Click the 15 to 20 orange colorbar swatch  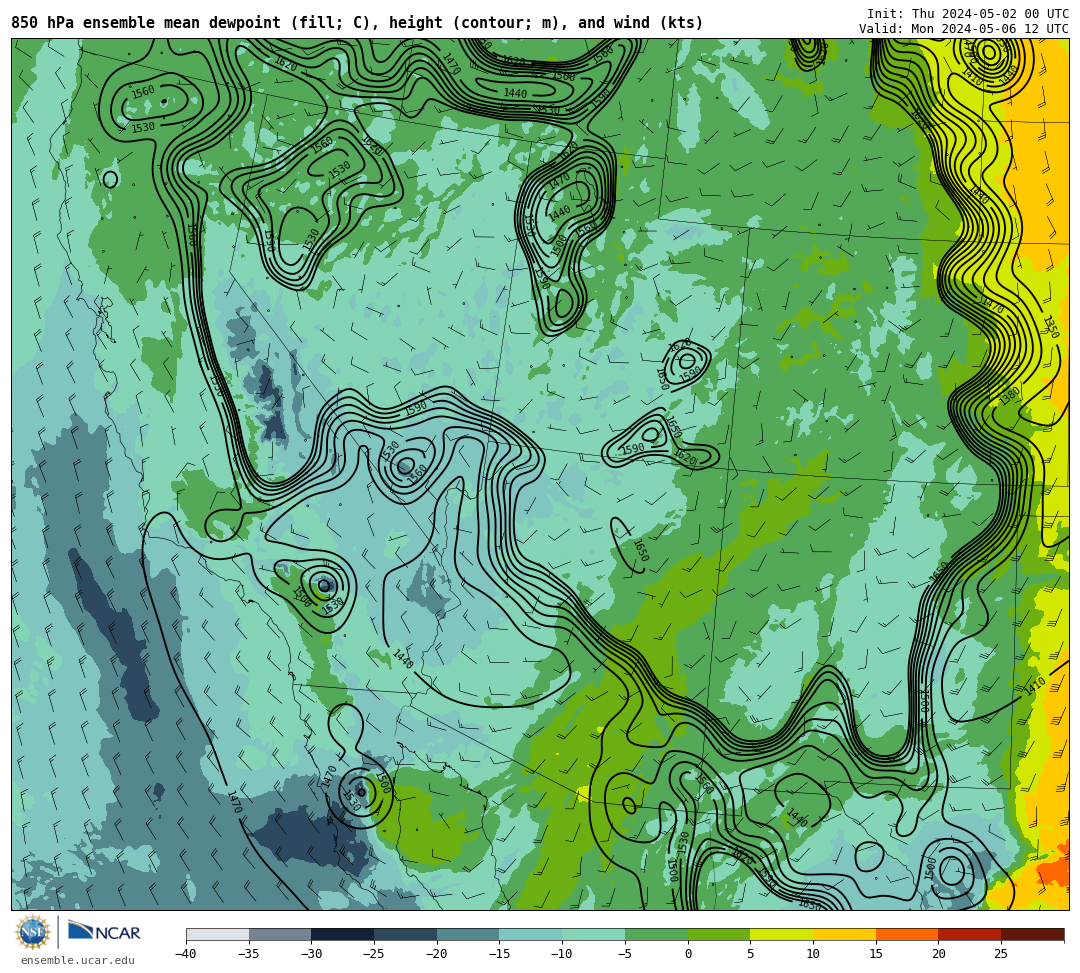(x=907, y=934)
